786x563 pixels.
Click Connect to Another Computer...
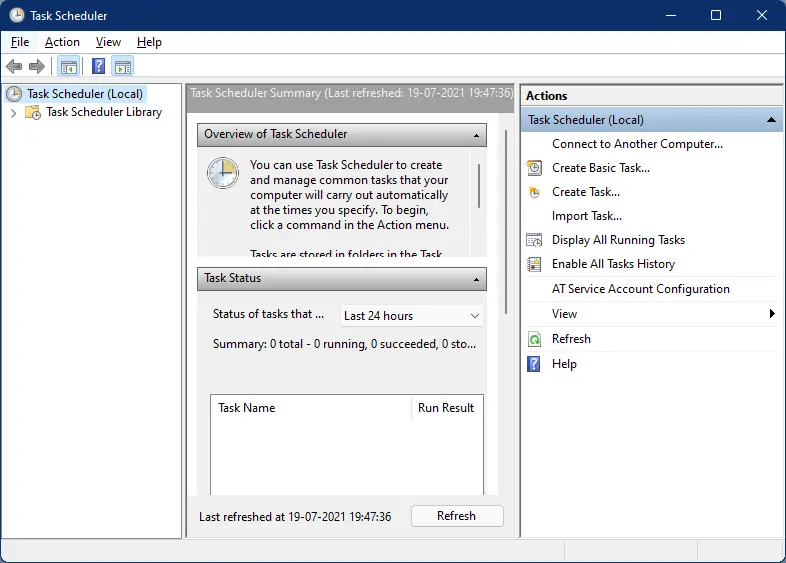[x=637, y=144]
